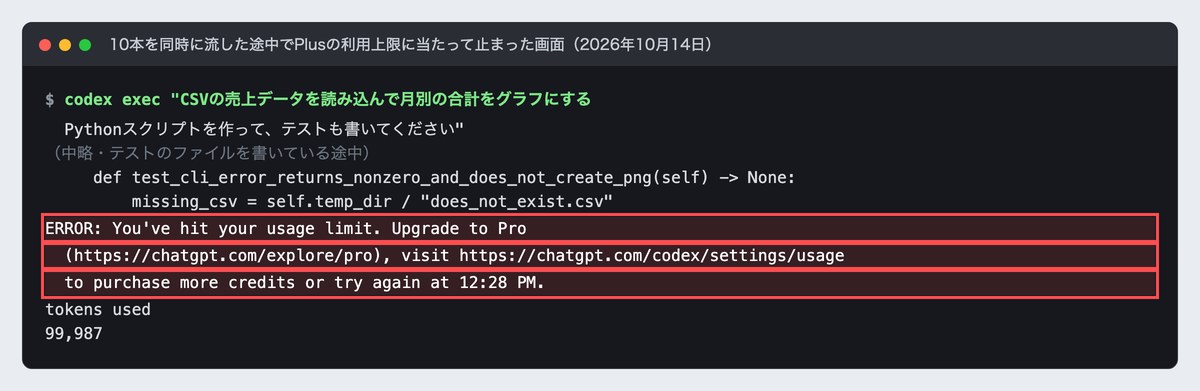1200x391 pixels.
Task: Click the 'missing_csv = self.temp_dir' line
Action: pos(371,203)
